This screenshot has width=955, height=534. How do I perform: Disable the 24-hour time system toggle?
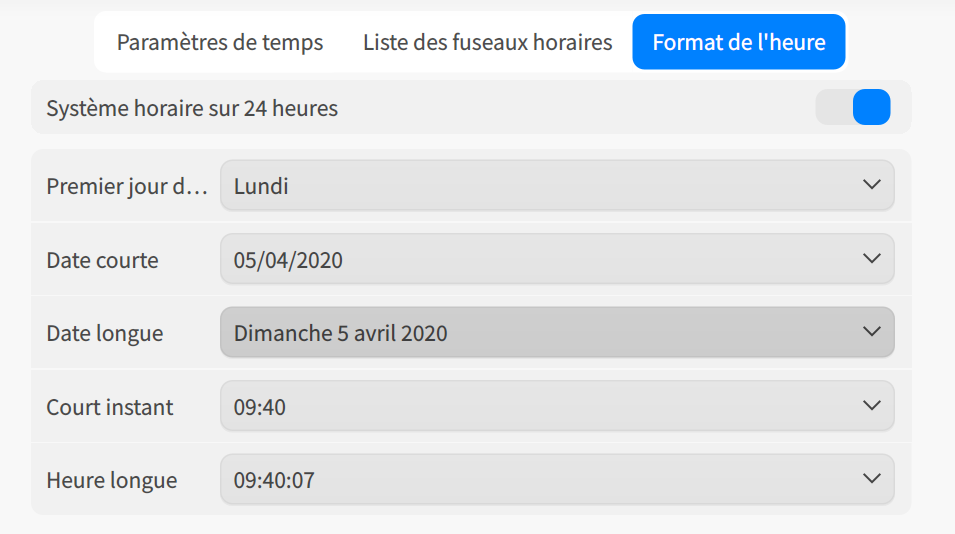click(853, 107)
